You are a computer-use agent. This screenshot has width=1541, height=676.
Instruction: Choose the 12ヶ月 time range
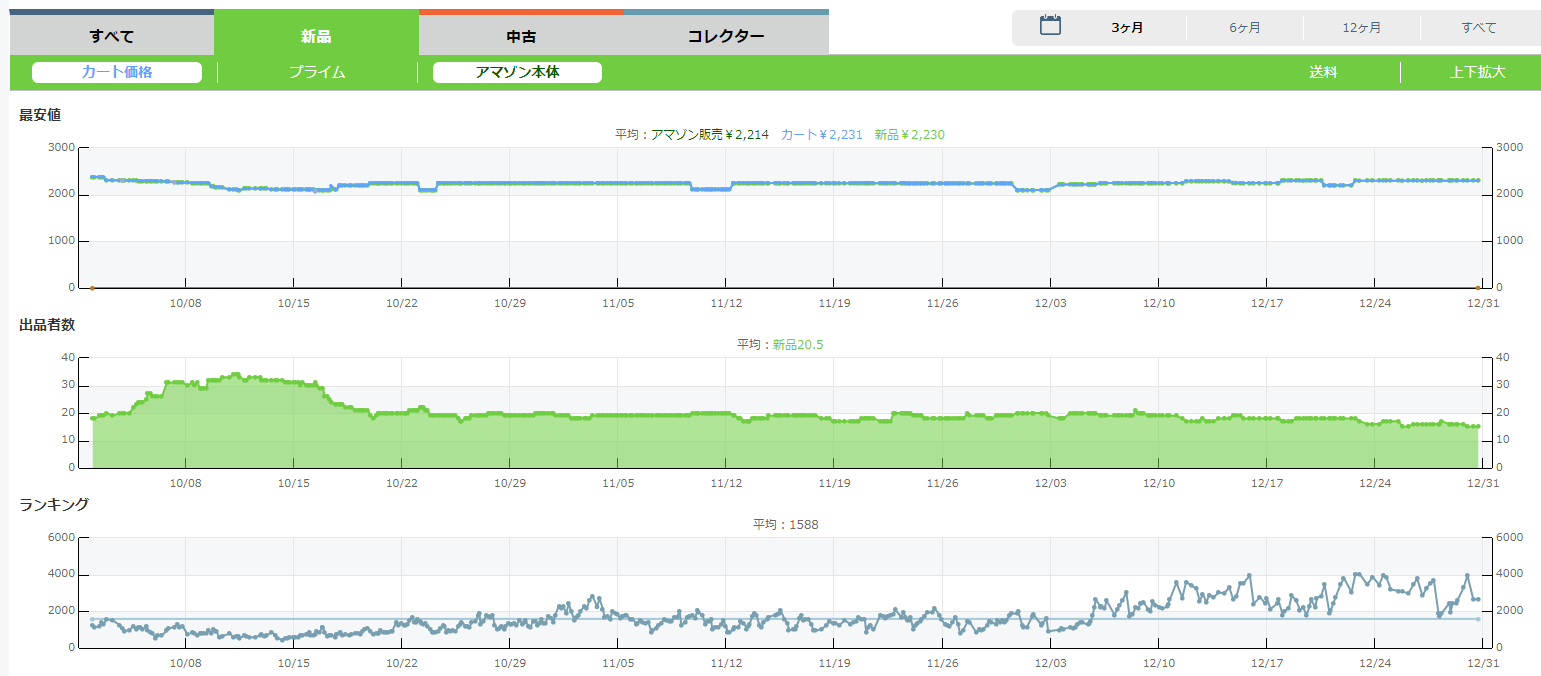point(1362,28)
